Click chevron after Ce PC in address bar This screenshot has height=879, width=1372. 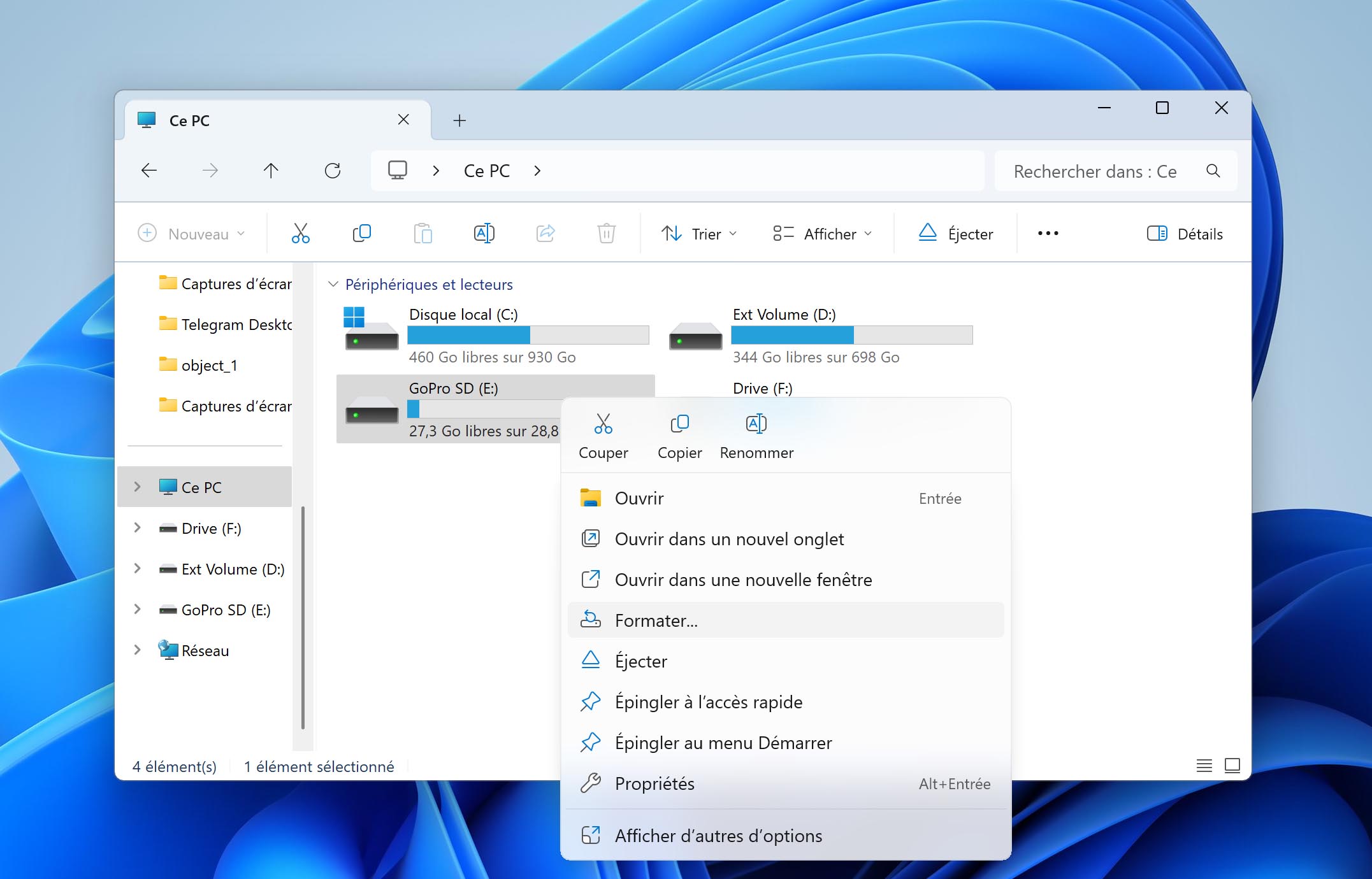[537, 171]
